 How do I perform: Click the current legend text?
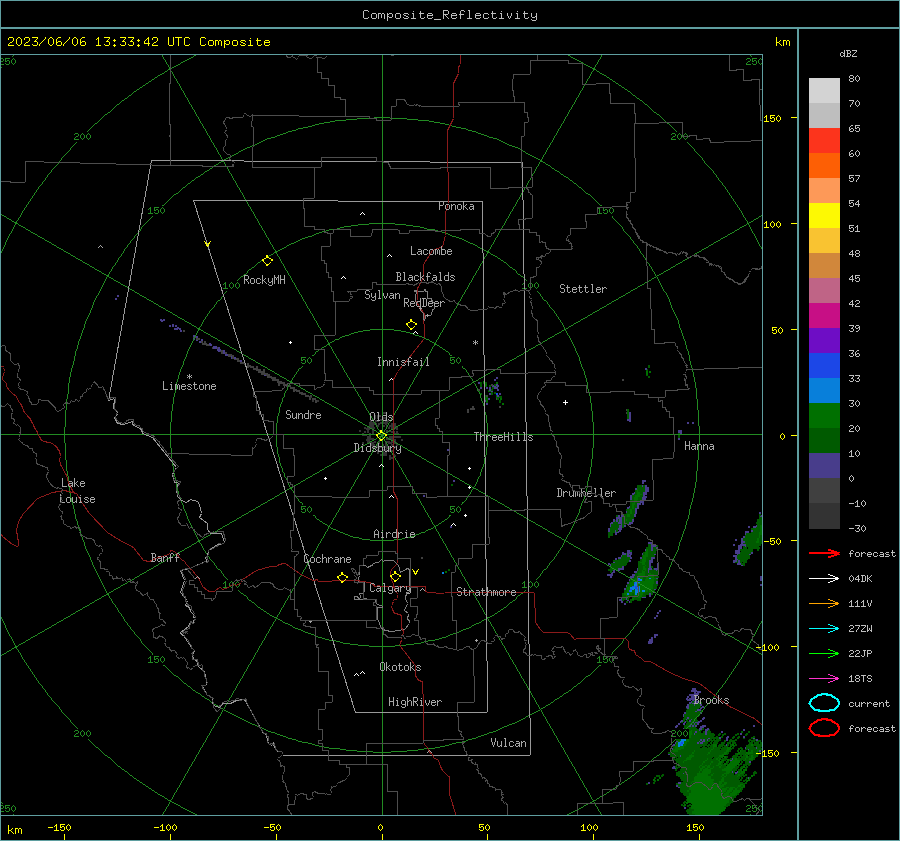[869, 703]
